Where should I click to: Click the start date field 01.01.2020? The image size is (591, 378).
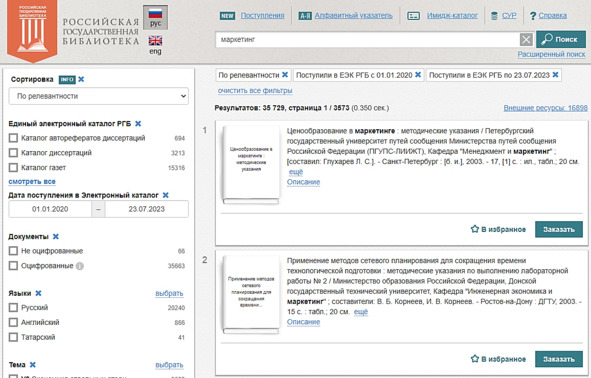point(50,209)
